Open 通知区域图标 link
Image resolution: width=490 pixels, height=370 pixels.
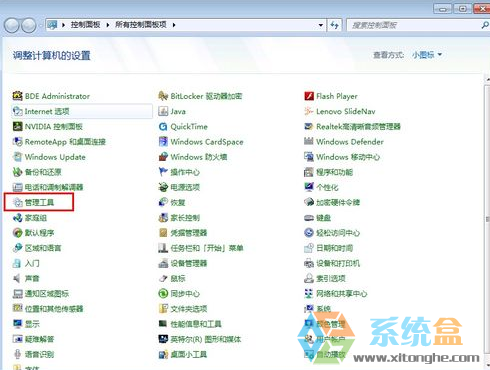[x=47, y=294]
